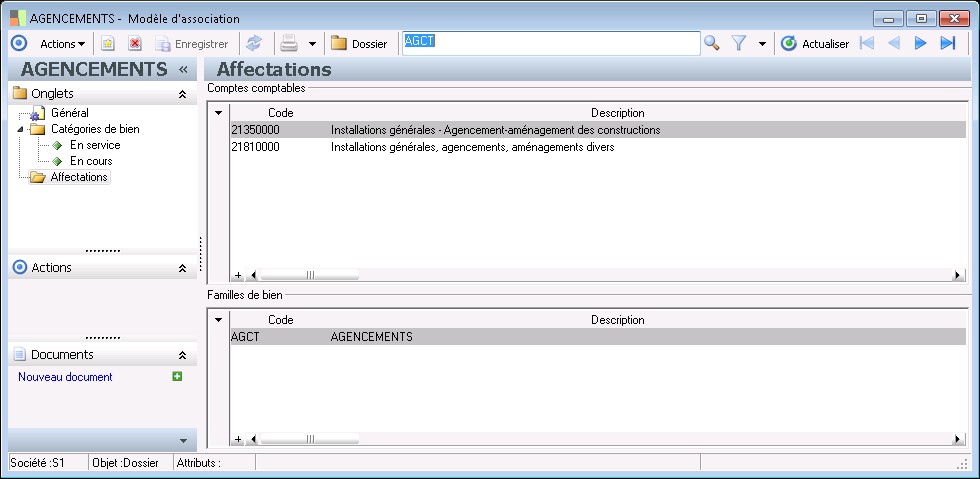Viewport: 980px width, 479px height.
Task: Click the red delete icon in toolbar
Action: [135, 44]
